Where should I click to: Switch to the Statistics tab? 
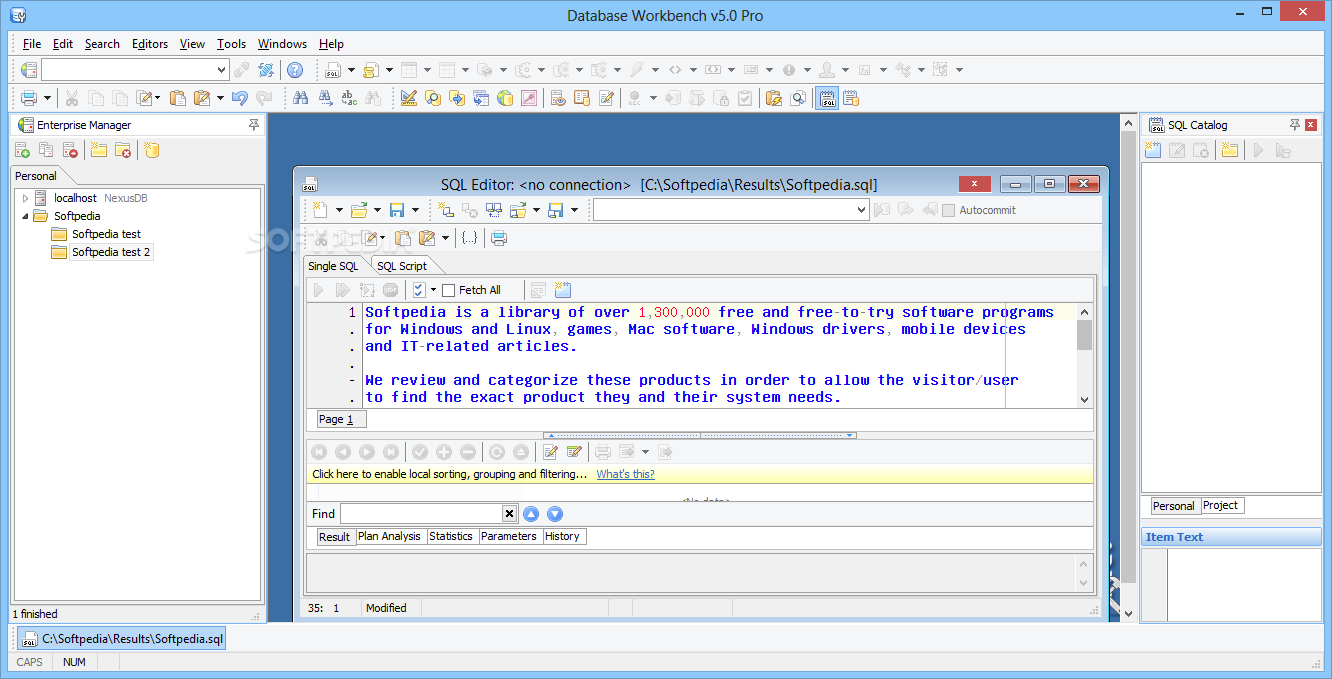451,536
